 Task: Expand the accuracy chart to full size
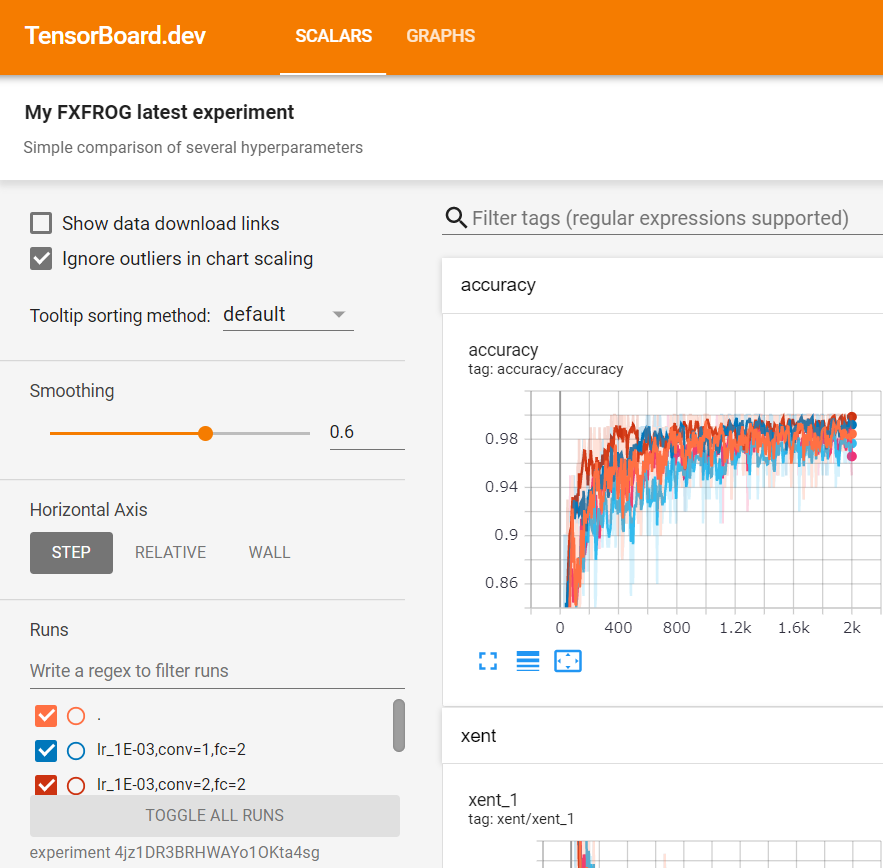click(x=488, y=661)
